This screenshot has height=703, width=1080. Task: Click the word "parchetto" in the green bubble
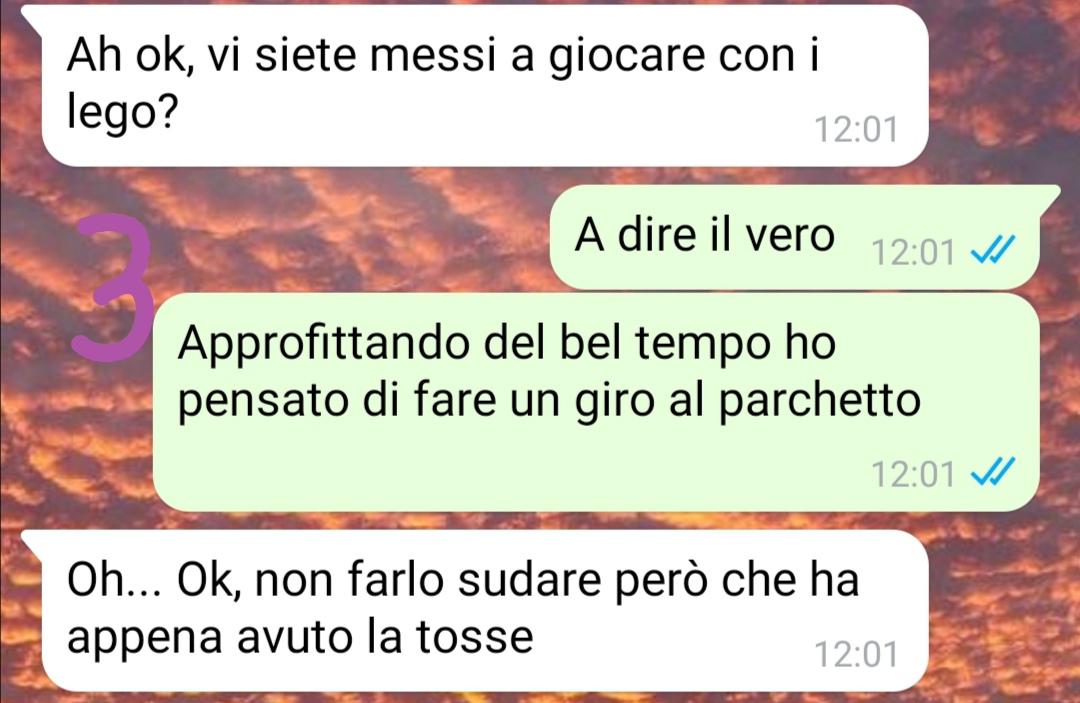[820, 401]
